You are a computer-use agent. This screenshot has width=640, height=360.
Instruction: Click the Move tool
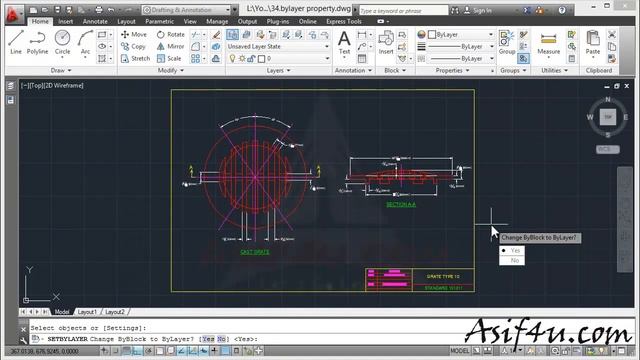click(133, 34)
